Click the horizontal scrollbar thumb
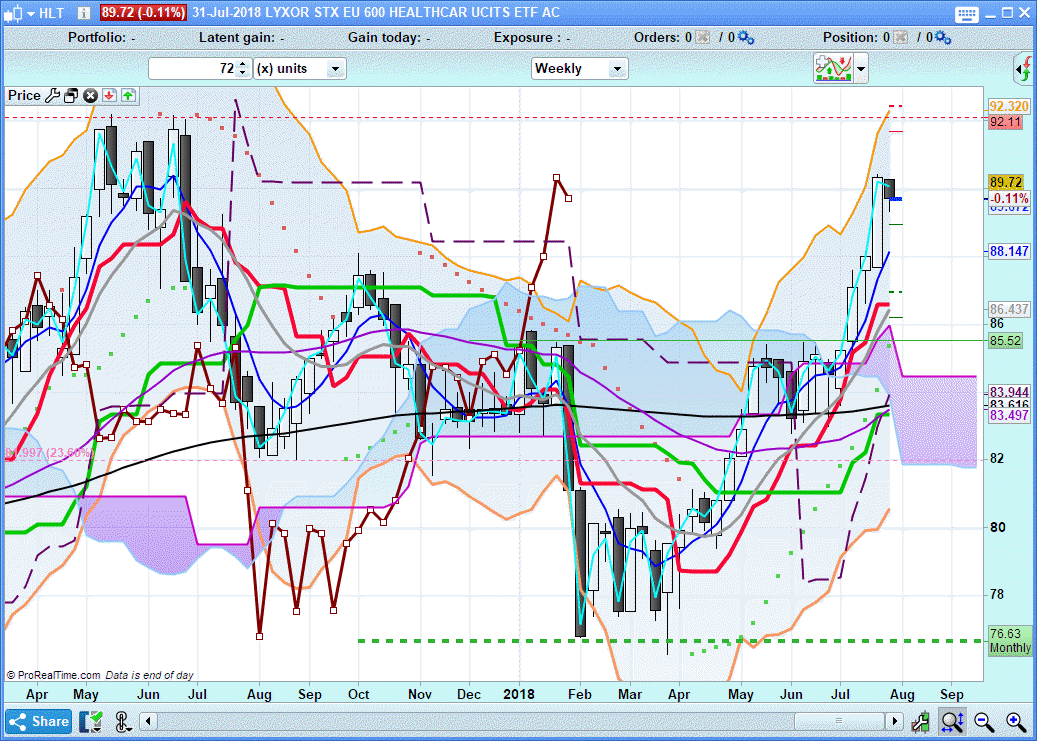Image resolution: width=1037 pixels, height=741 pixels. 839,720
